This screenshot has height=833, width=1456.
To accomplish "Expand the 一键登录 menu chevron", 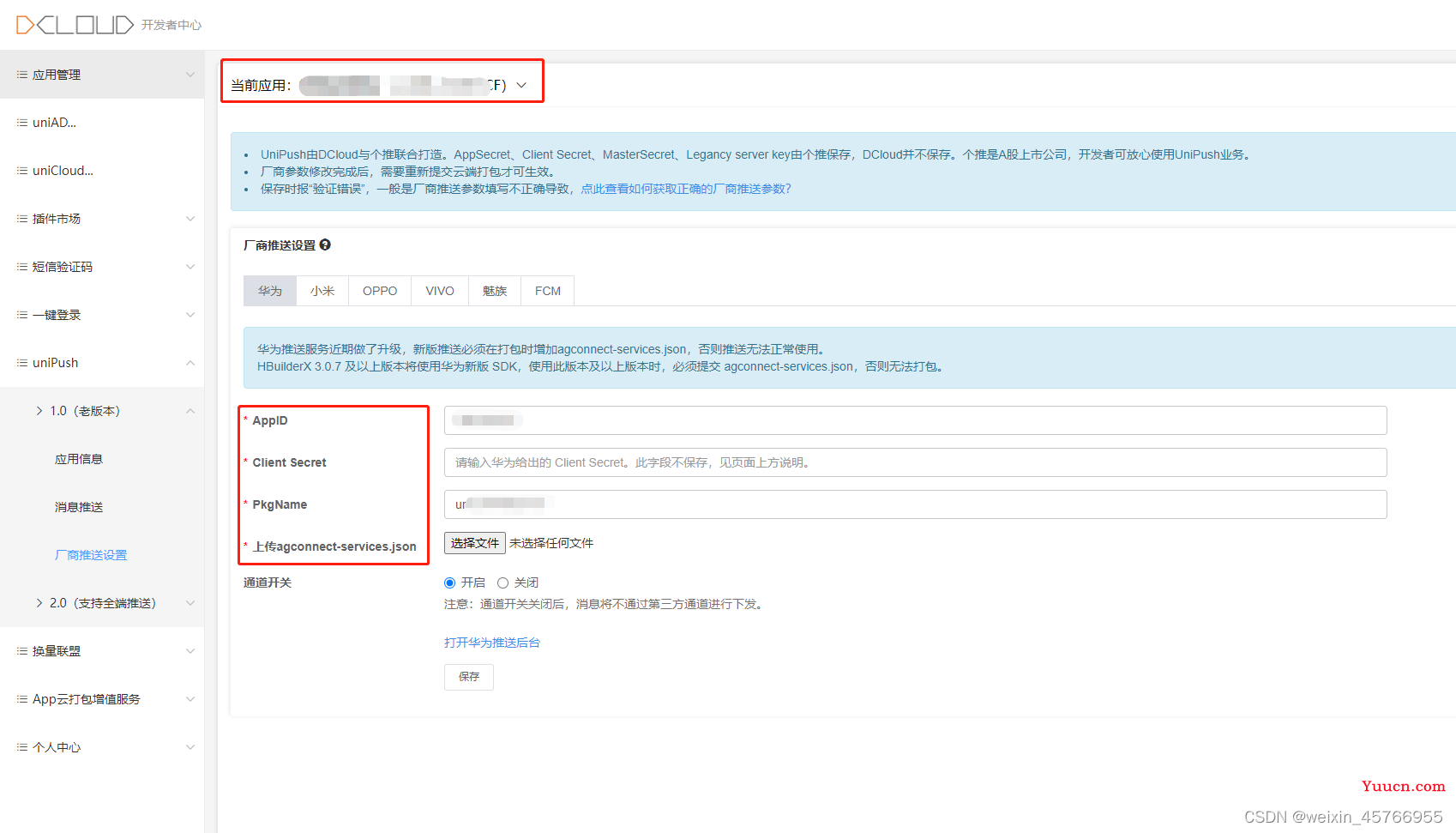I will click(190, 315).
